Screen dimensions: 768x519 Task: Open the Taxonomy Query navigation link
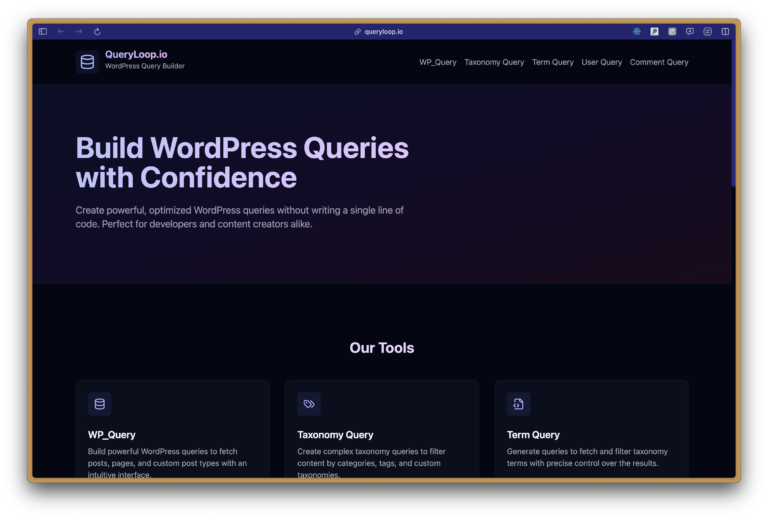pos(494,62)
